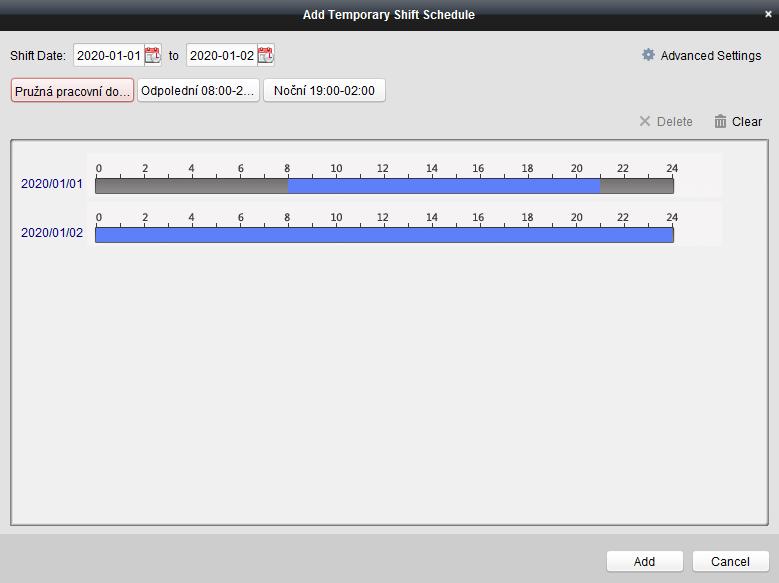Screen dimensions: 779x583
Task: Click the trash can icon beside Clear
Action: coord(720,121)
